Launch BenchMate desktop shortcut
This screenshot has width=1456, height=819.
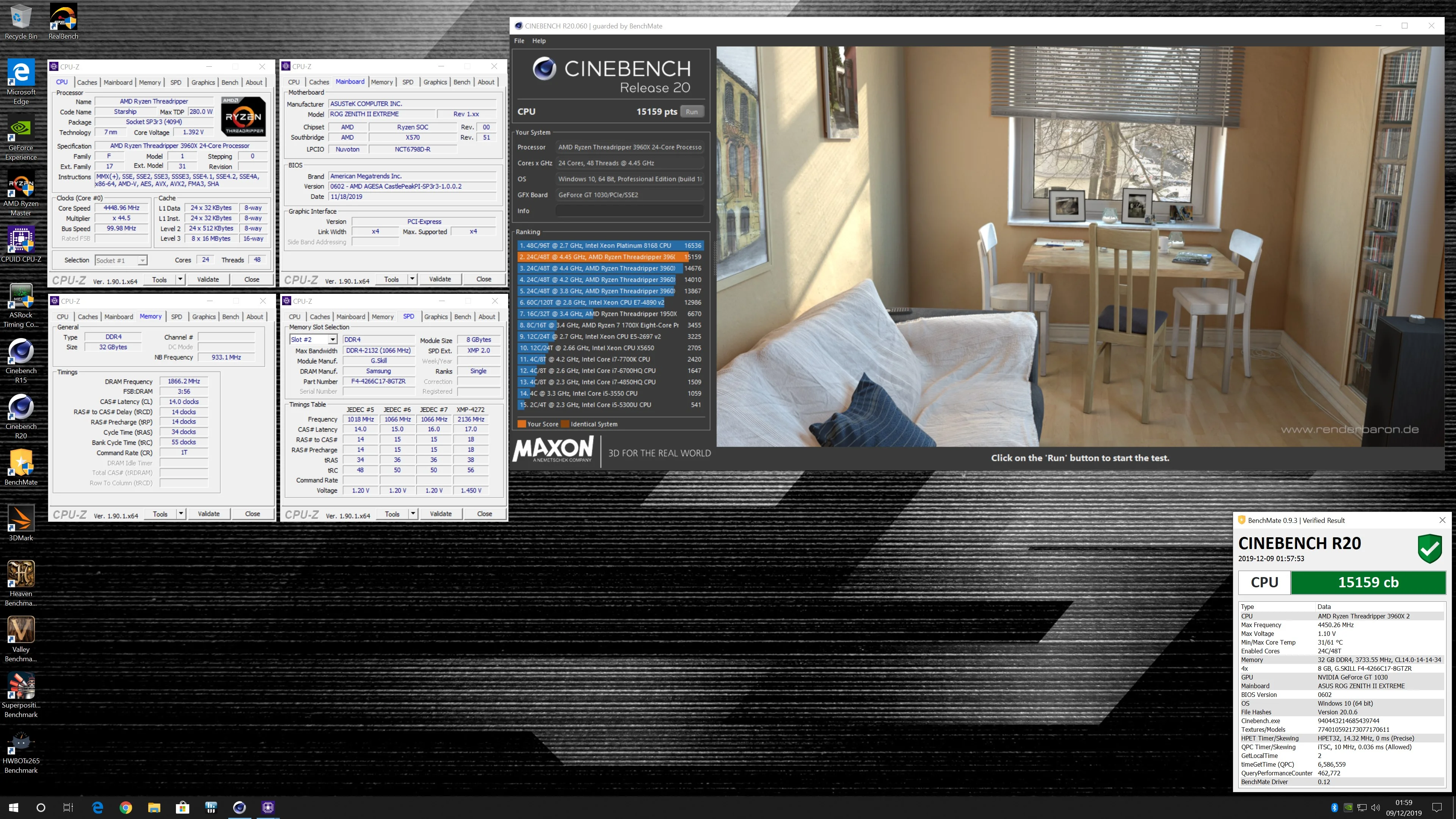coord(21,468)
